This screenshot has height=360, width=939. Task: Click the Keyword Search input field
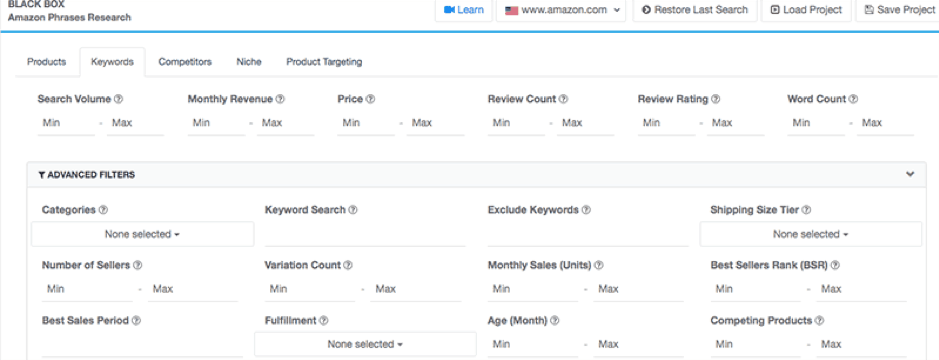[x=365, y=235]
